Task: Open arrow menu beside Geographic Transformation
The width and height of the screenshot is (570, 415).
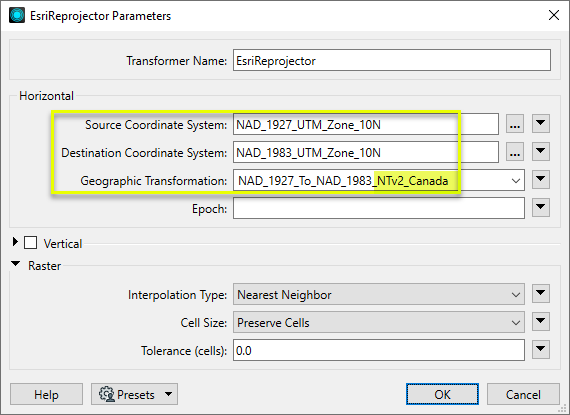Action: point(541,180)
